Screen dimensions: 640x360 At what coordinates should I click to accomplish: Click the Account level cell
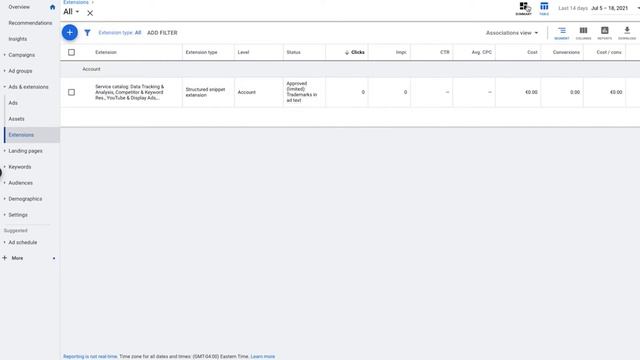click(x=247, y=92)
